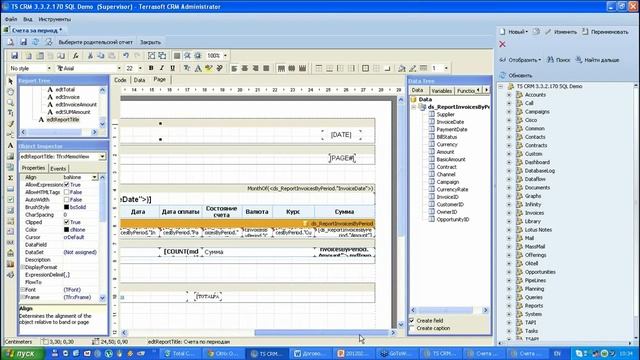This screenshot has width=640, height=360.
Task: Toggle underline formatting
Action: (x=172, y=68)
